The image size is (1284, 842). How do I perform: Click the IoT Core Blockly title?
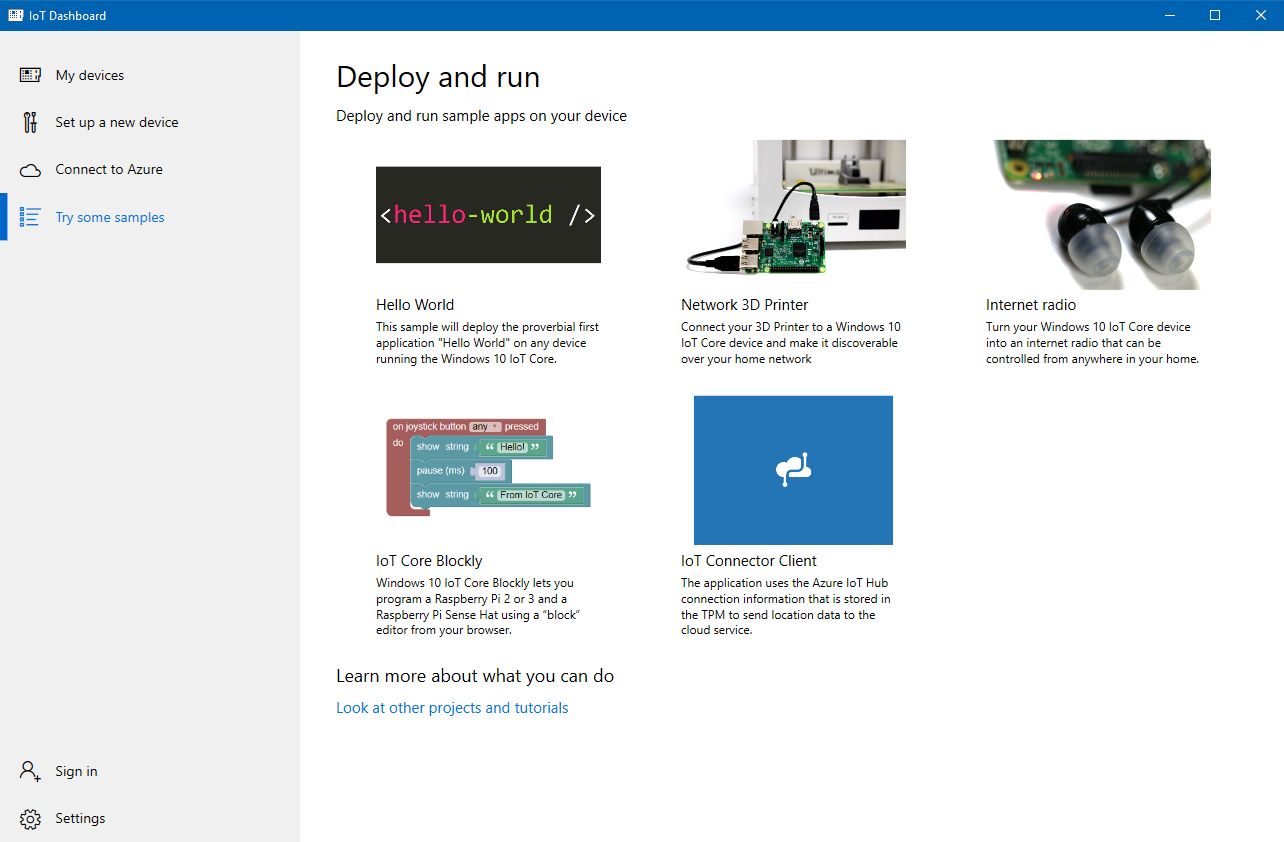coord(429,561)
